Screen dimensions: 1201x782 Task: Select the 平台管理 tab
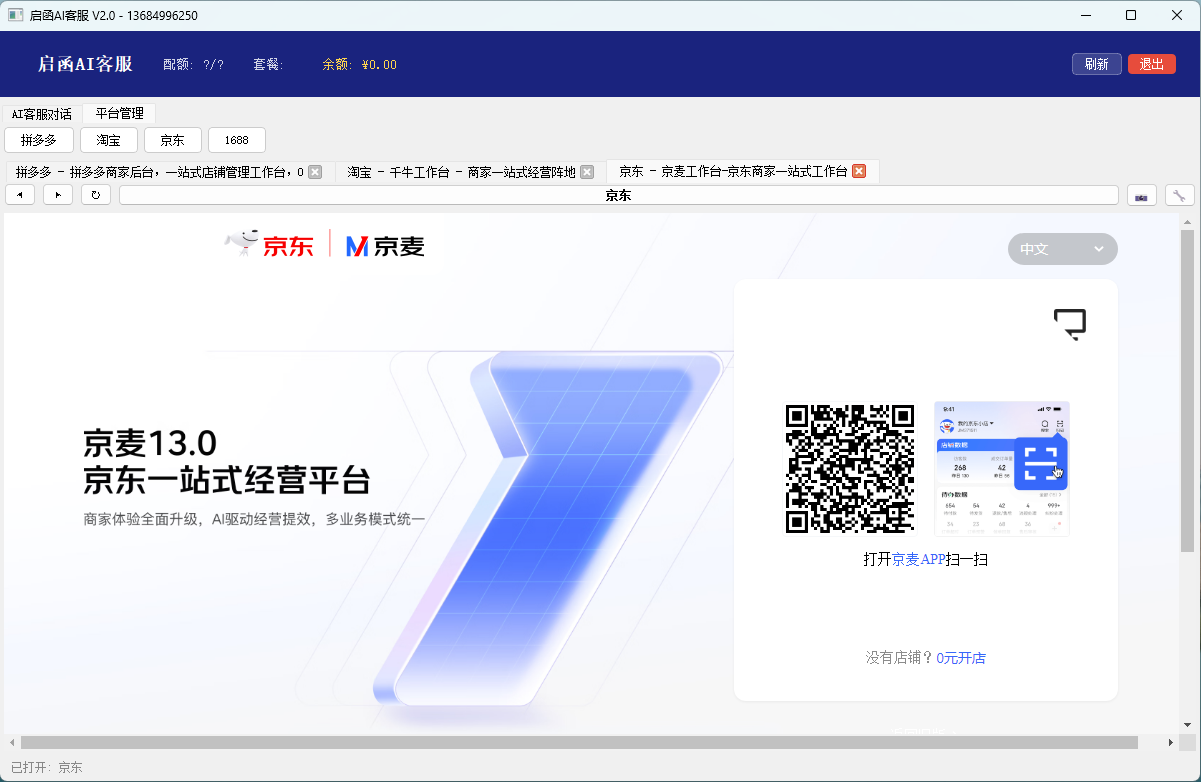click(119, 113)
